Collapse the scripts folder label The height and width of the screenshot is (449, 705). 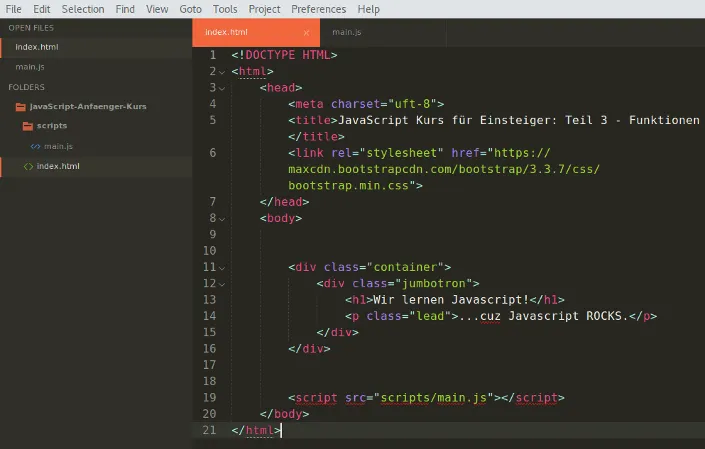point(52,126)
